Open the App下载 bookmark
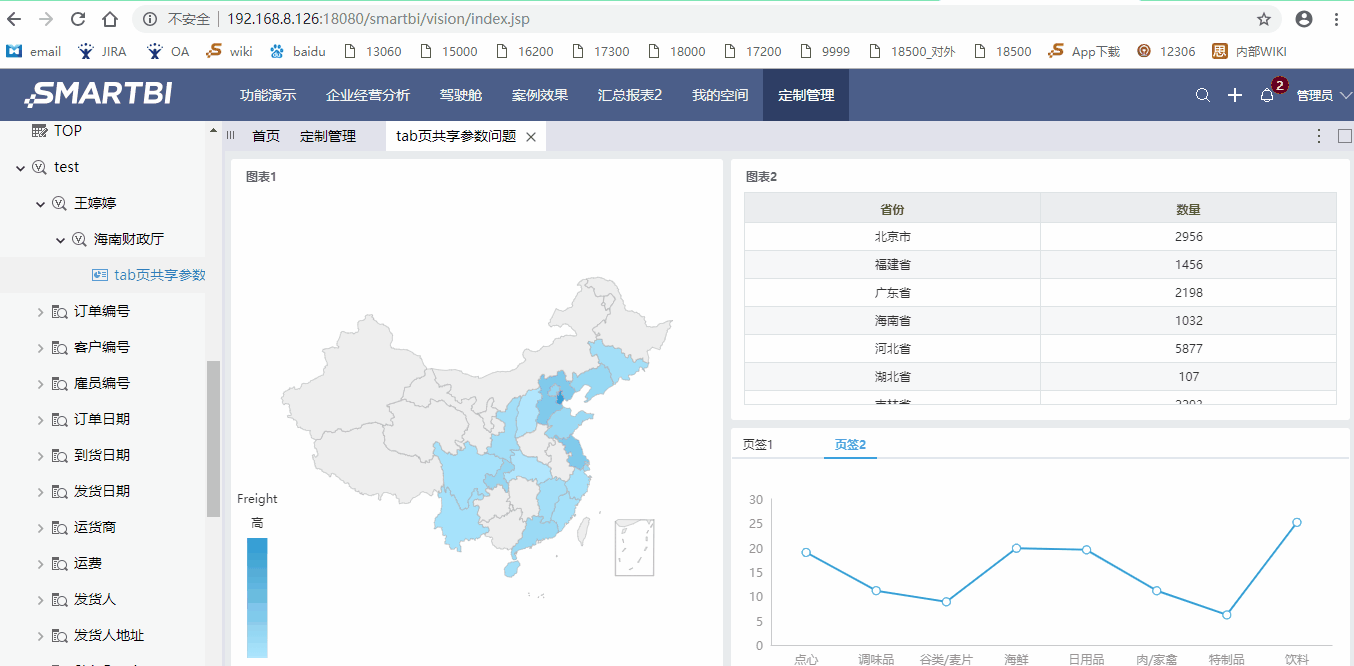The image size is (1354, 666). tap(1084, 51)
